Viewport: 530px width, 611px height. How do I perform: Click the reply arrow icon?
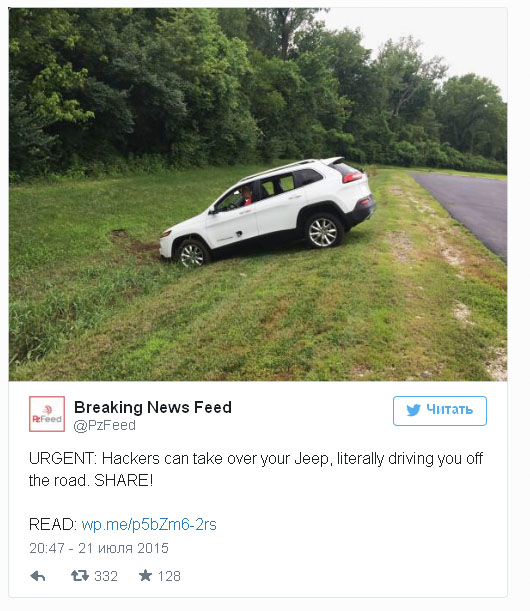38,576
